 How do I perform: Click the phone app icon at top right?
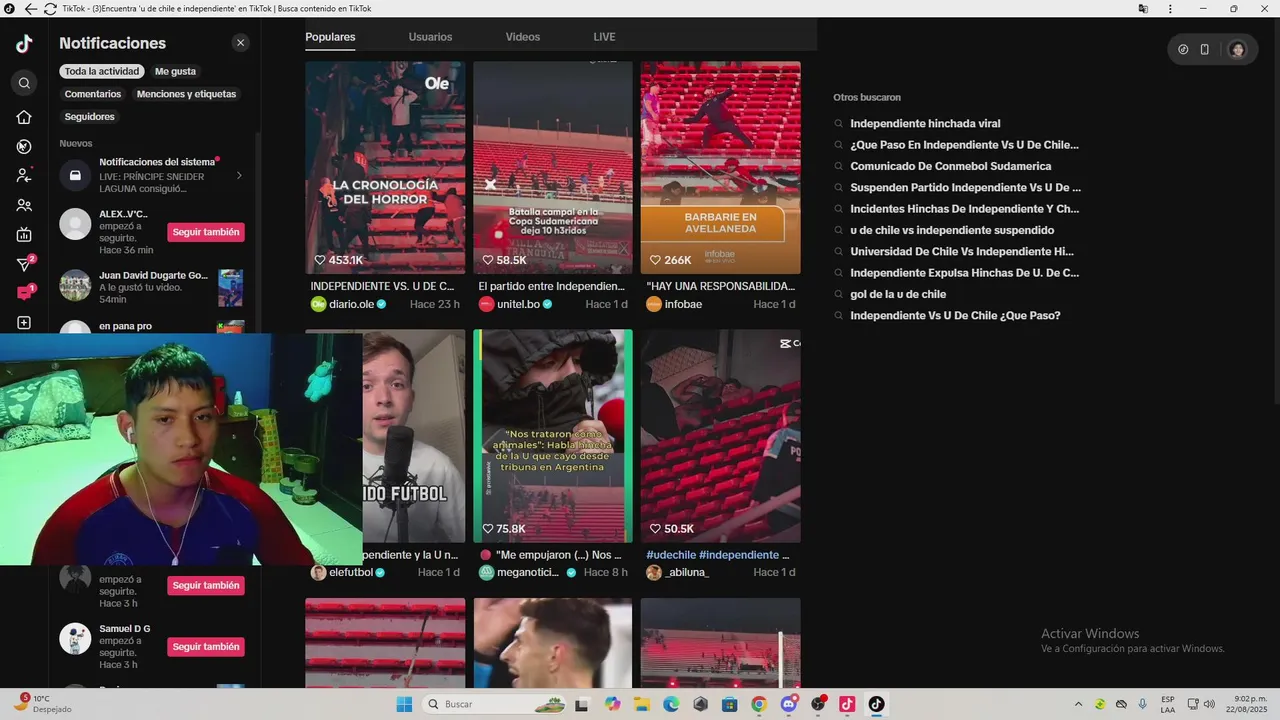(x=1204, y=49)
